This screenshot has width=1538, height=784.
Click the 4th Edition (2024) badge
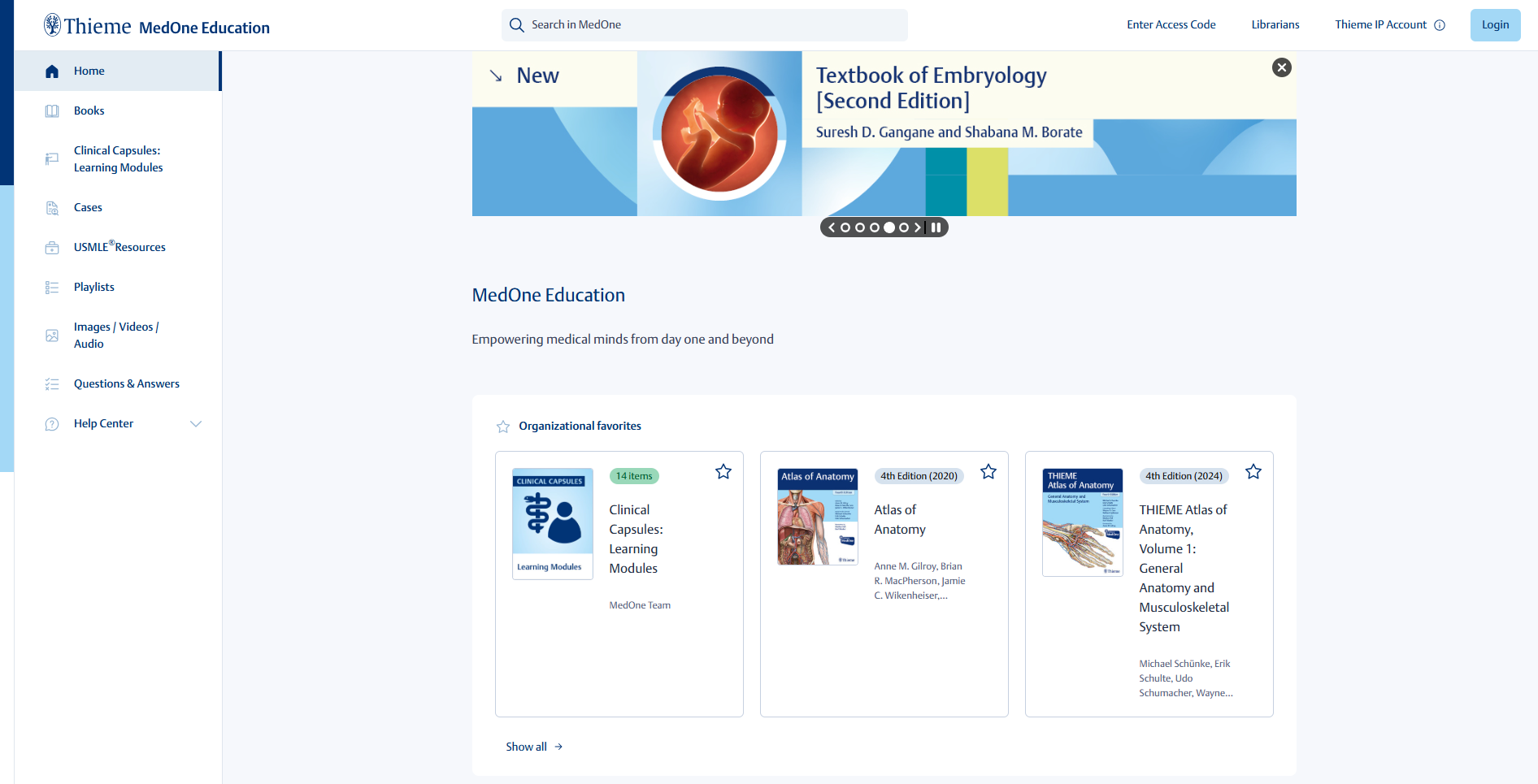(1184, 476)
